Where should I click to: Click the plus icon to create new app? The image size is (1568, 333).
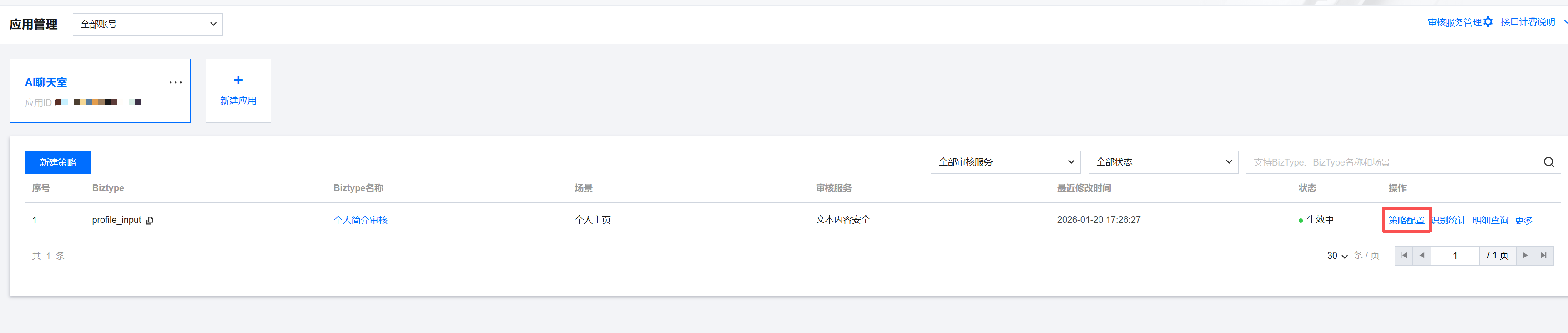click(238, 81)
